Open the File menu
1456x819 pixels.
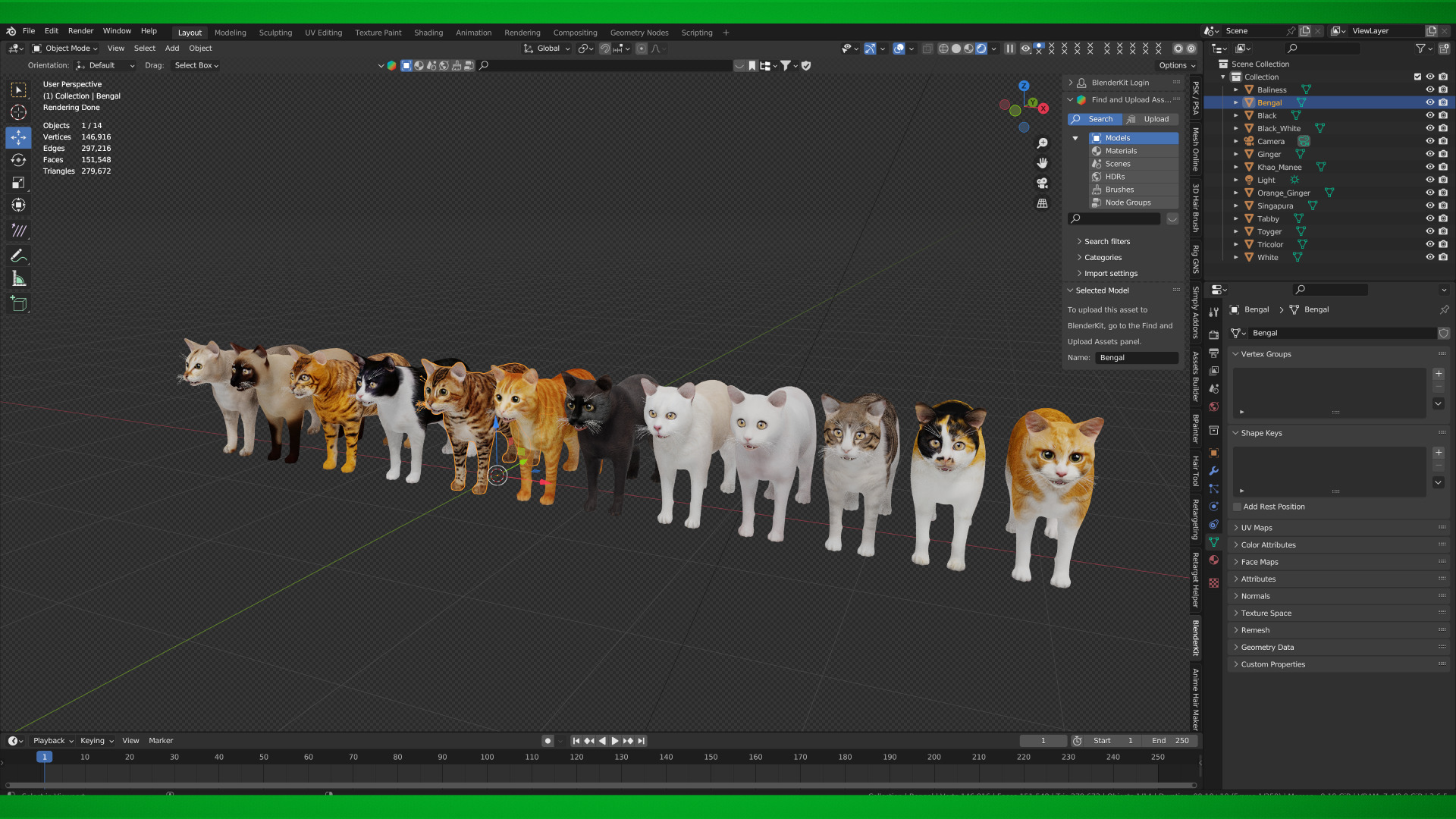tap(29, 31)
